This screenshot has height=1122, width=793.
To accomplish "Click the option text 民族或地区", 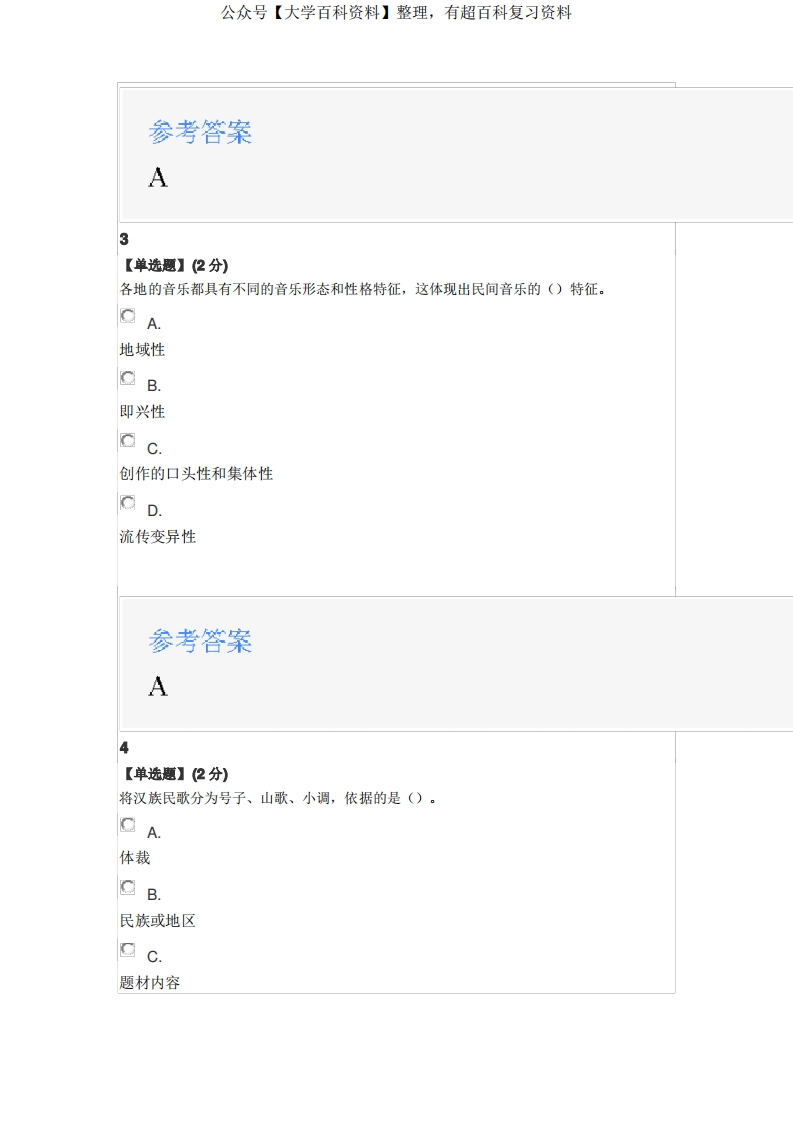I will click(x=158, y=921).
